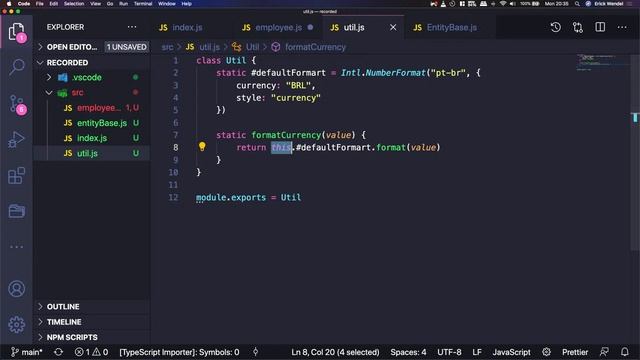Click the main* branch indicator
640x360 pixels.
click(27, 352)
